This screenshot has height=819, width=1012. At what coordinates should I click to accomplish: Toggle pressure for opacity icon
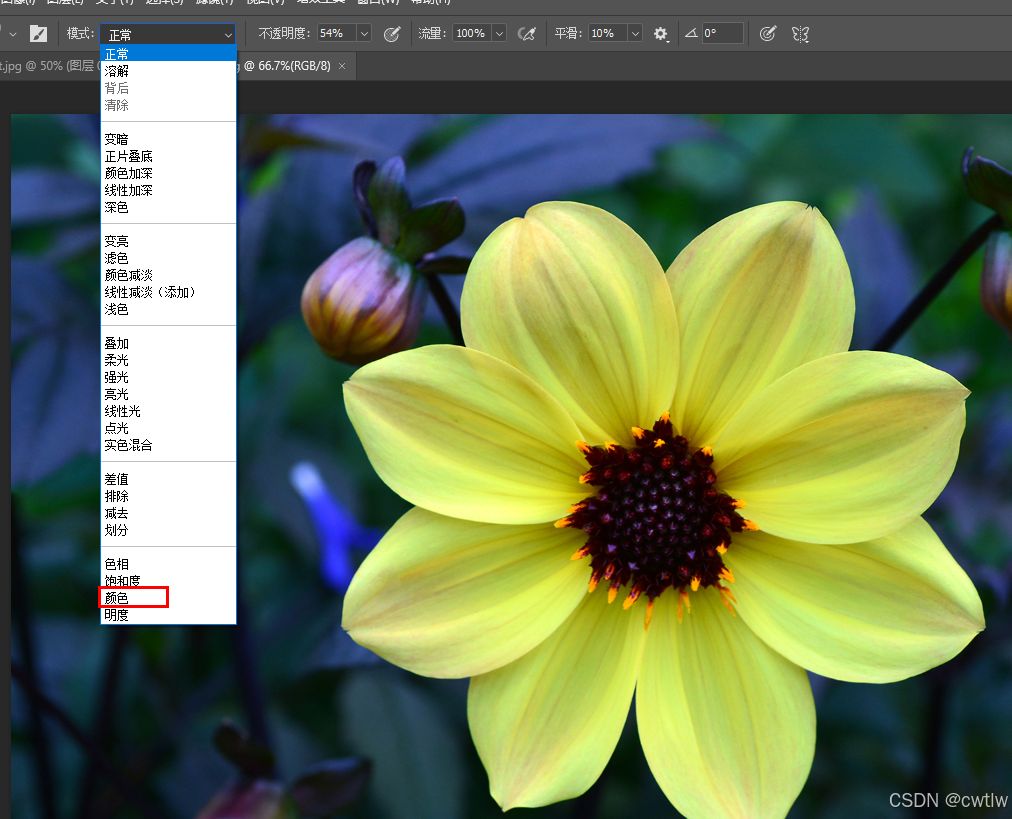click(392, 34)
